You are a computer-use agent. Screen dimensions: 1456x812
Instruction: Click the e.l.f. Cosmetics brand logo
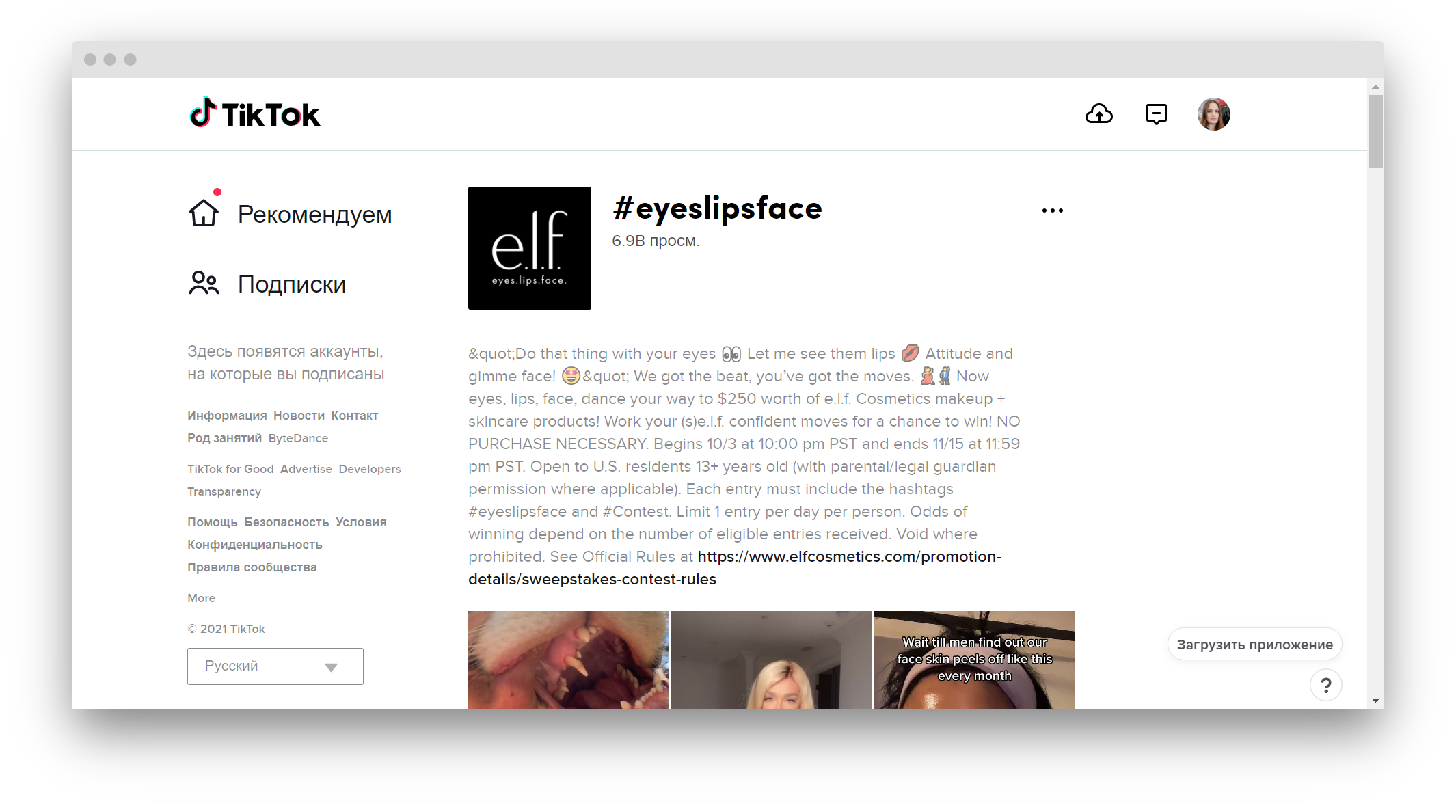[x=530, y=248]
